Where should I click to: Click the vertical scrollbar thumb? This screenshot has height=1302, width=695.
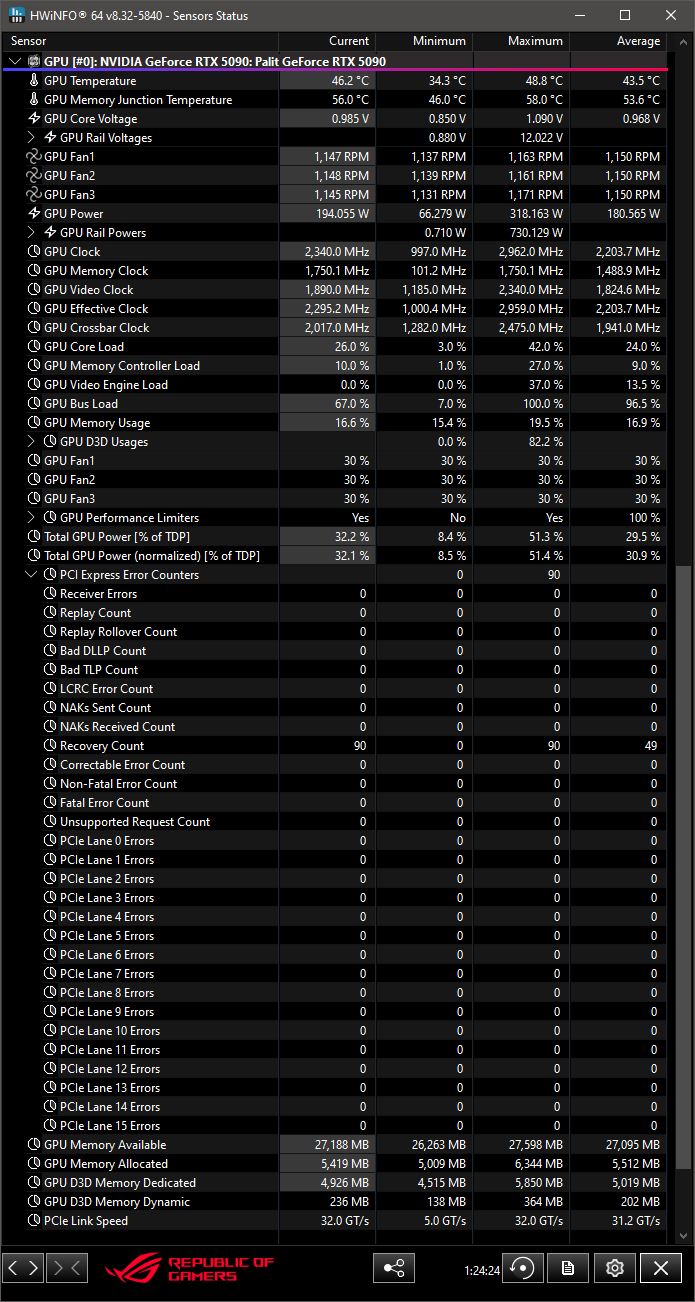tap(684, 867)
